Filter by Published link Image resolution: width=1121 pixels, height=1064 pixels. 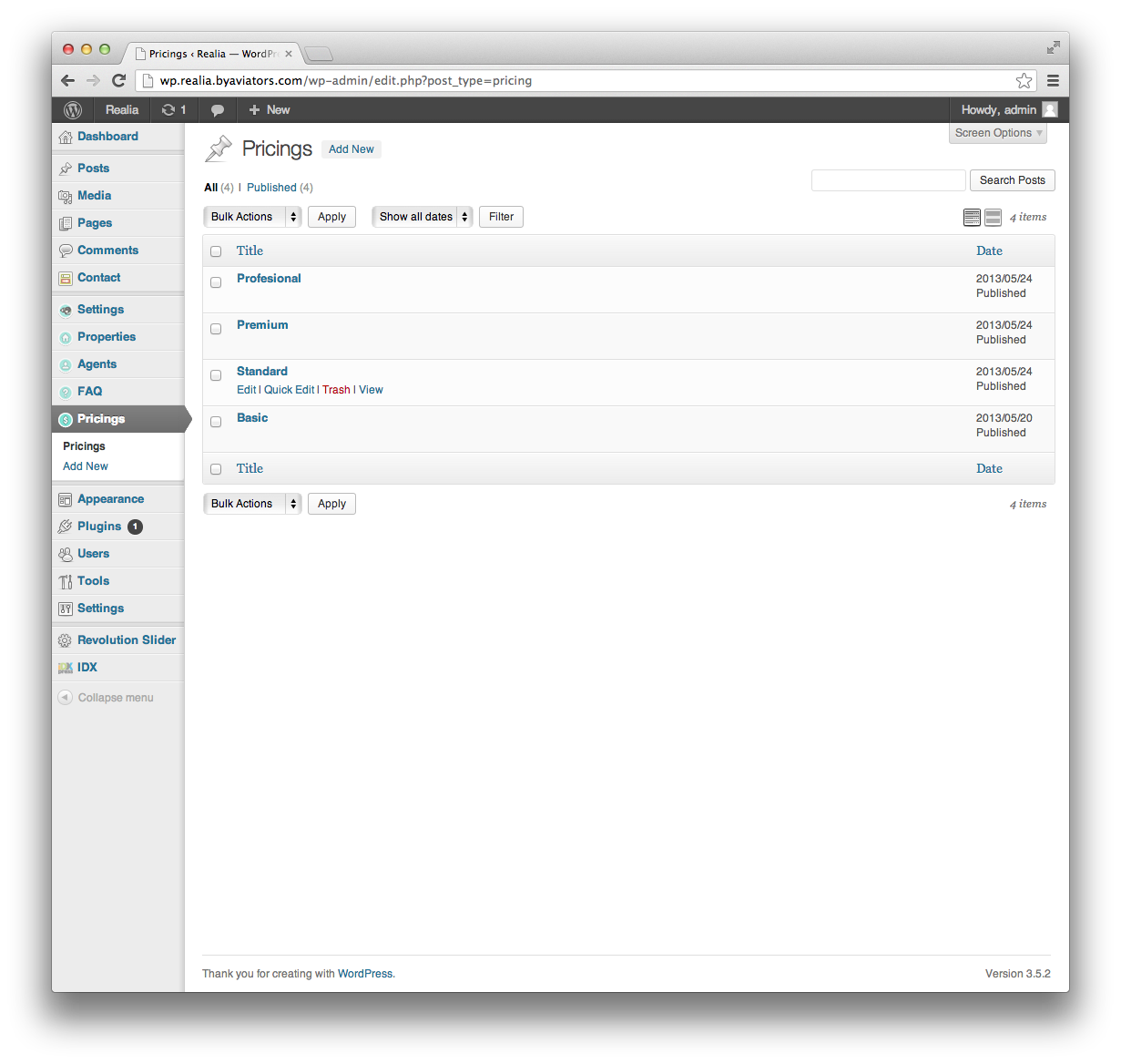[x=271, y=188]
